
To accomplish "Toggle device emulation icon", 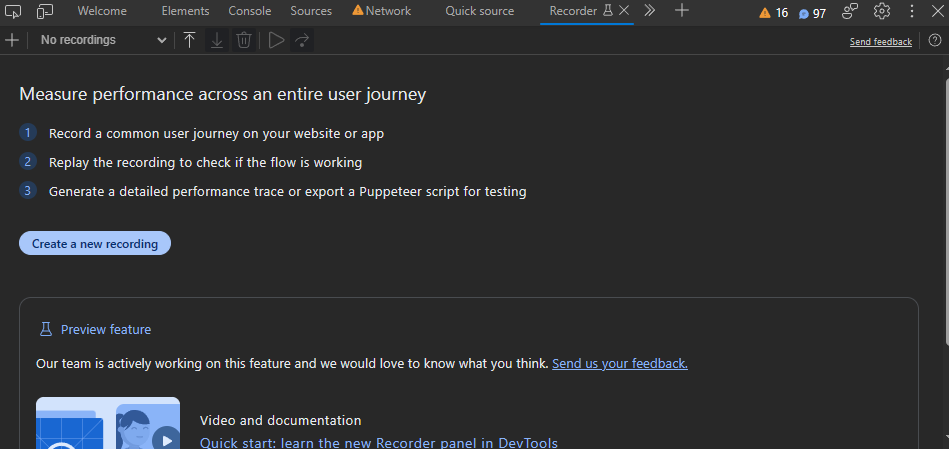I will click(45, 11).
